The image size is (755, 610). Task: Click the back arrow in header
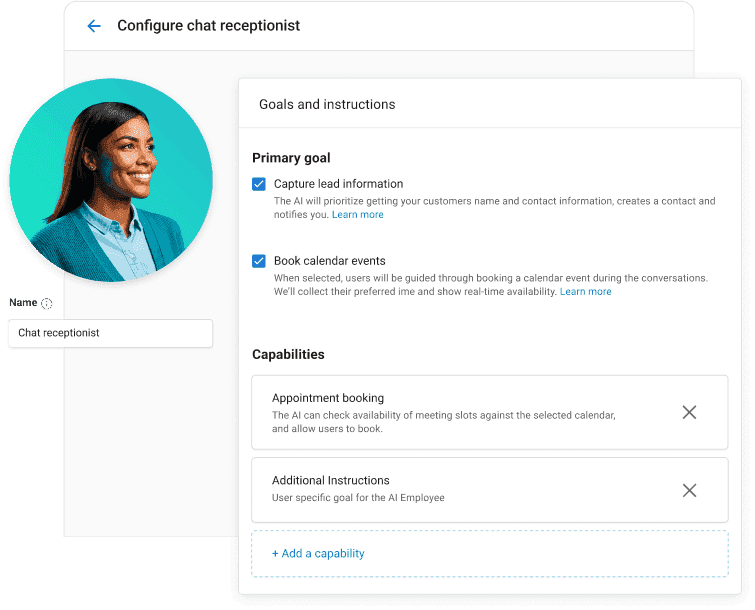click(x=94, y=26)
